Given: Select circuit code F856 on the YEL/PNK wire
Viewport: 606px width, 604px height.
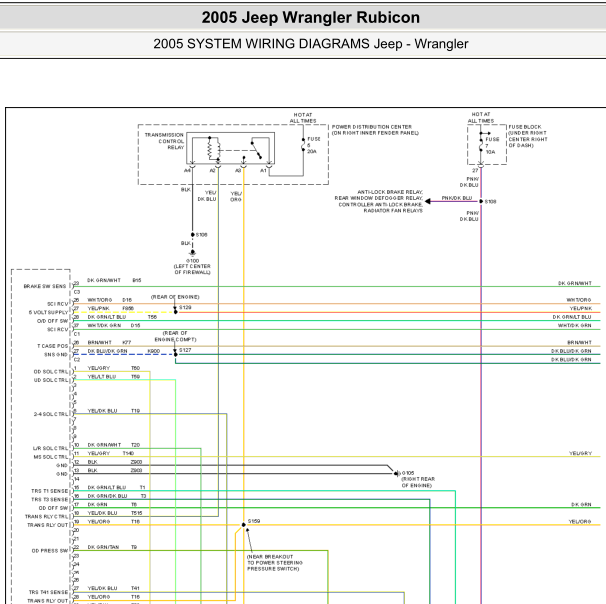Looking at the screenshot, I should click(128, 308).
